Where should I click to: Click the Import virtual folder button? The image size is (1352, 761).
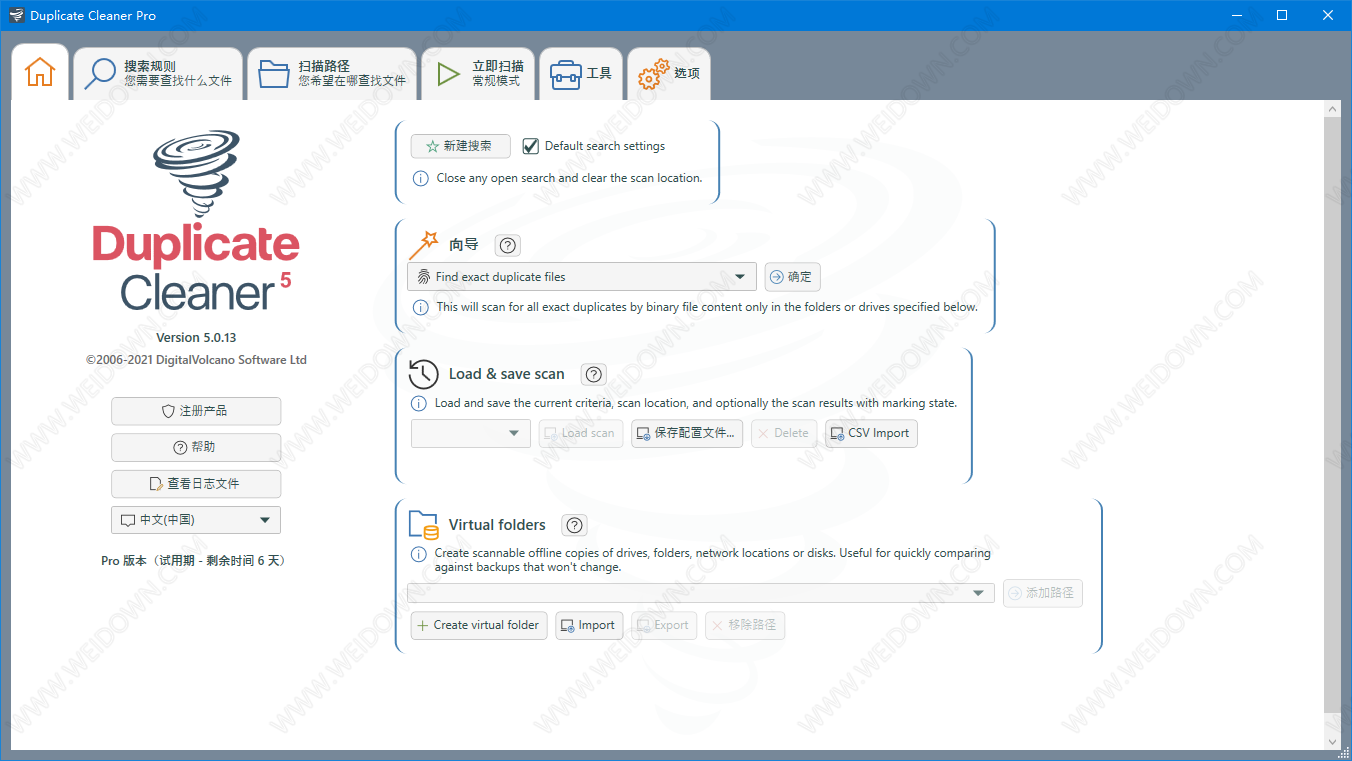click(x=589, y=625)
